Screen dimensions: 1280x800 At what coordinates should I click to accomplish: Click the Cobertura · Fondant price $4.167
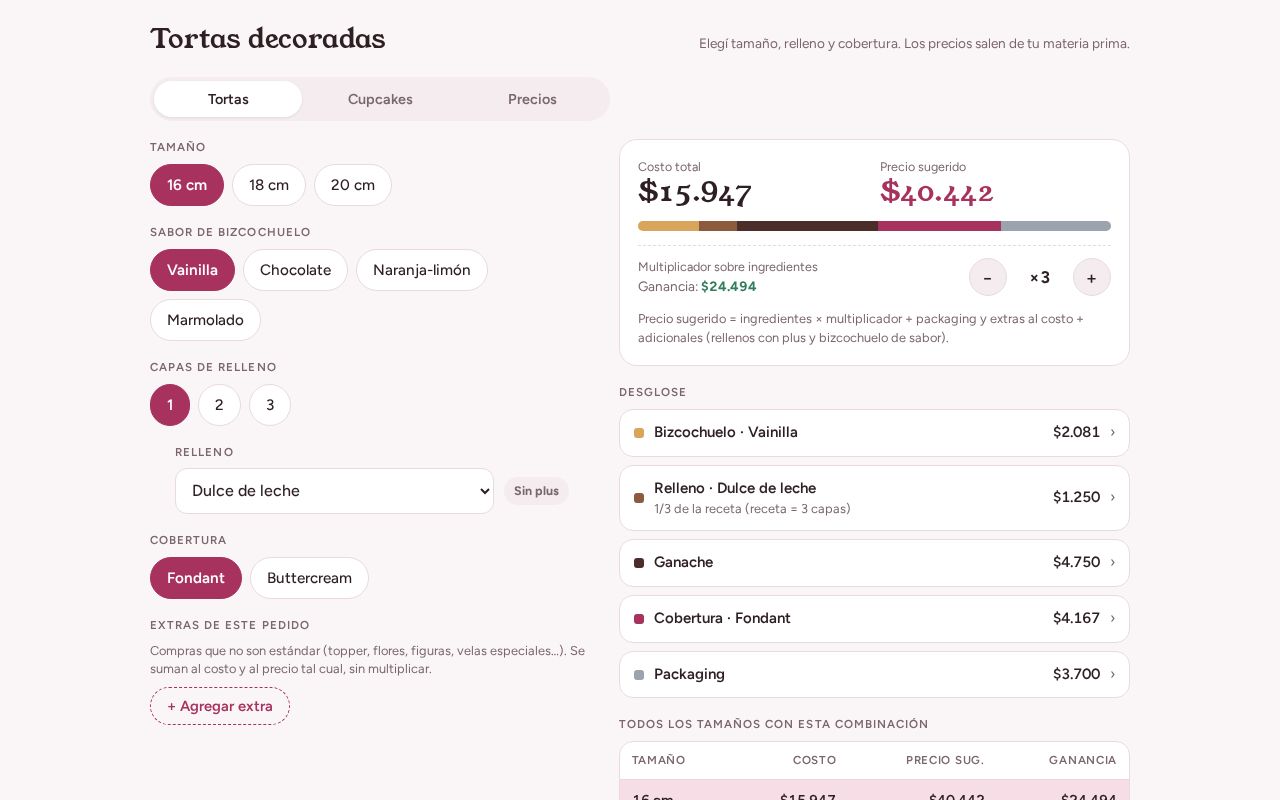[1076, 619]
